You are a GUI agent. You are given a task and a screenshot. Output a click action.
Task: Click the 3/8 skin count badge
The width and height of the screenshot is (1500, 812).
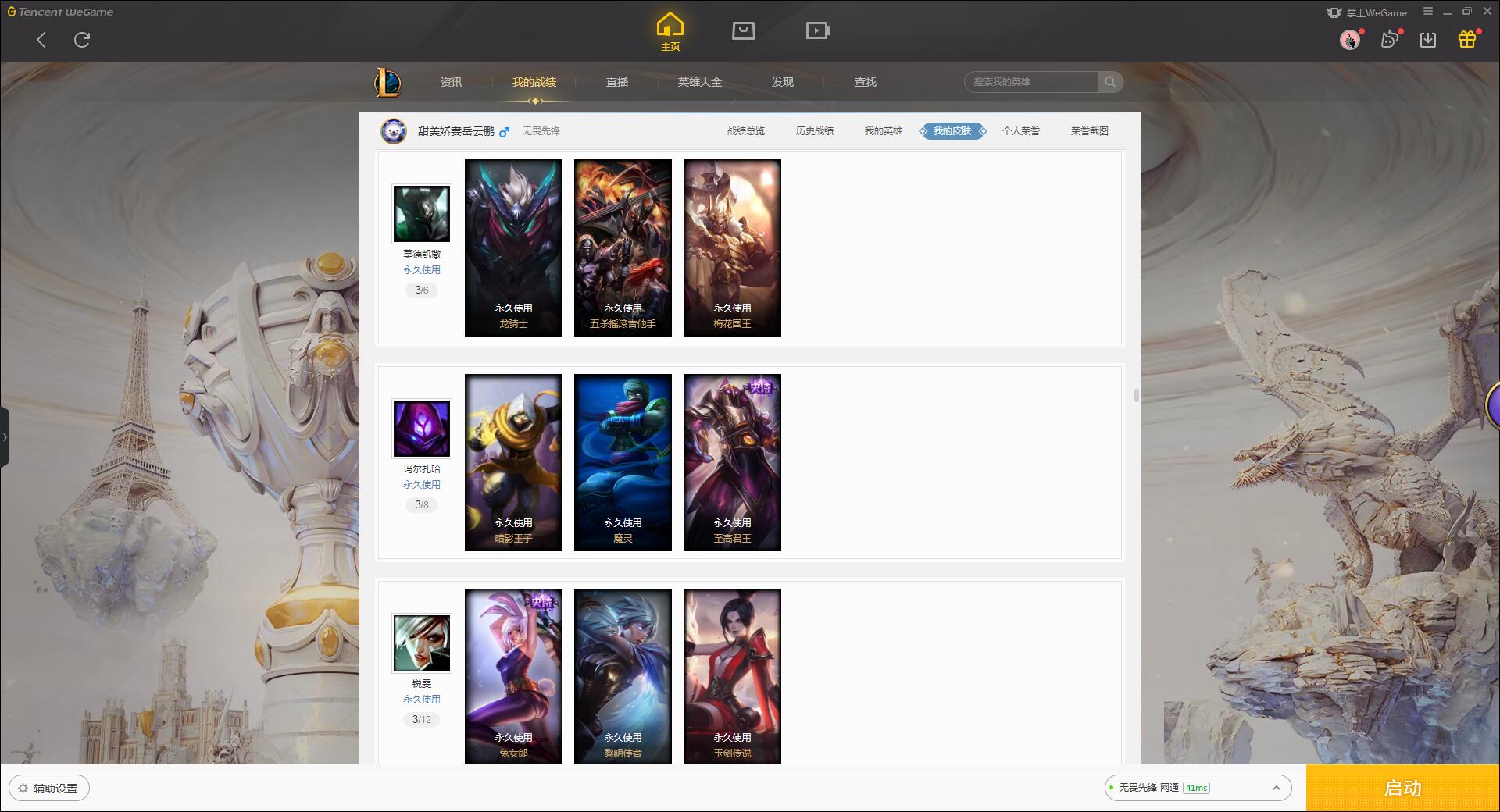[422, 505]
